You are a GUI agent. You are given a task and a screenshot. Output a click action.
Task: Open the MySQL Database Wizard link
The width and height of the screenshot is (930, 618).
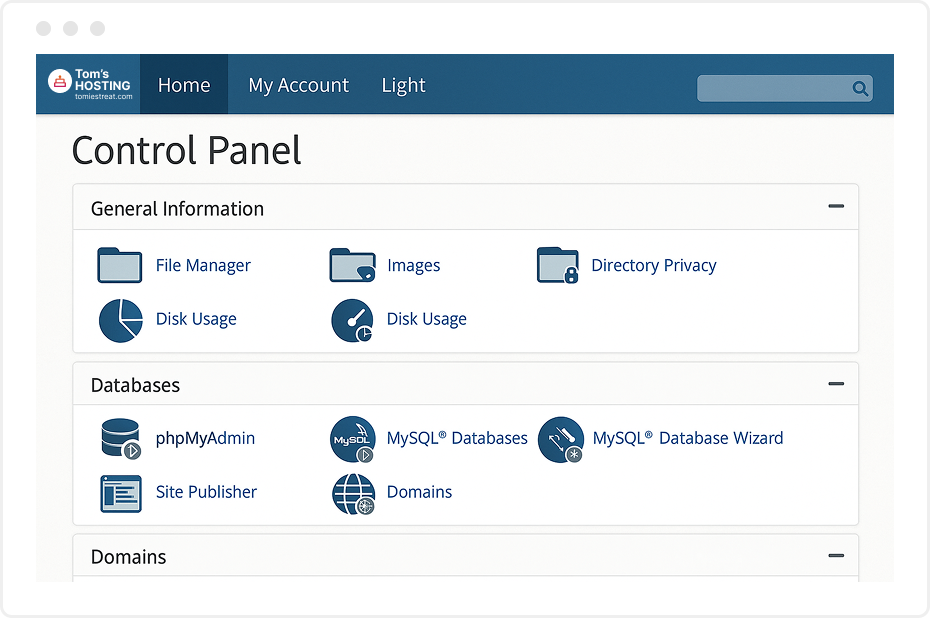pos(687,438)
